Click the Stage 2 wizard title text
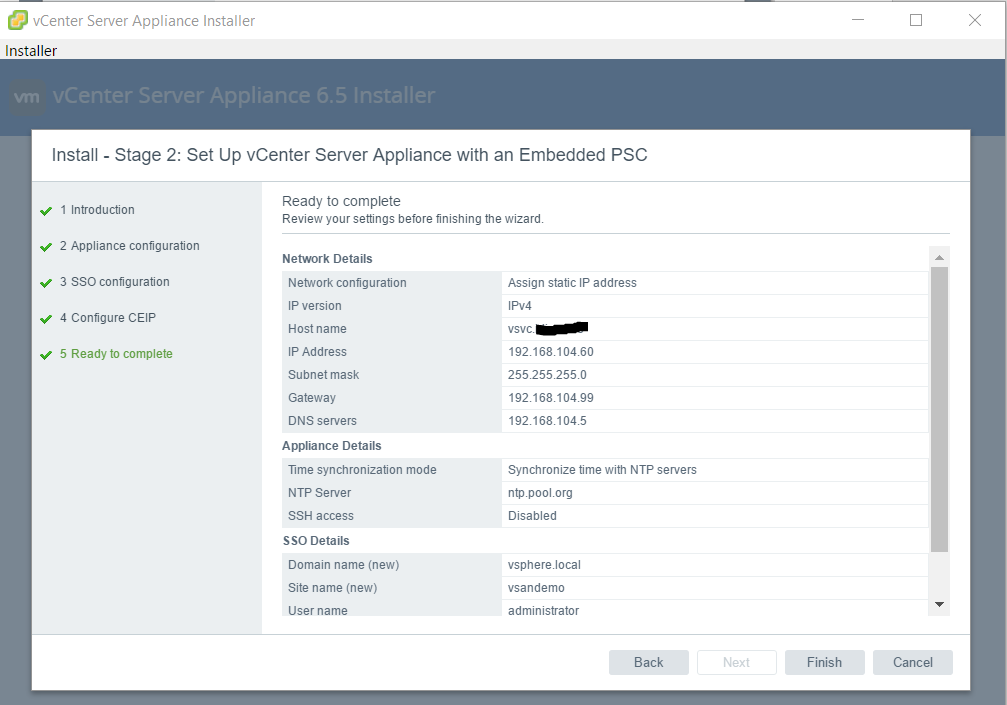This screenshot has width=1007, height=705. tap(349, 155)
